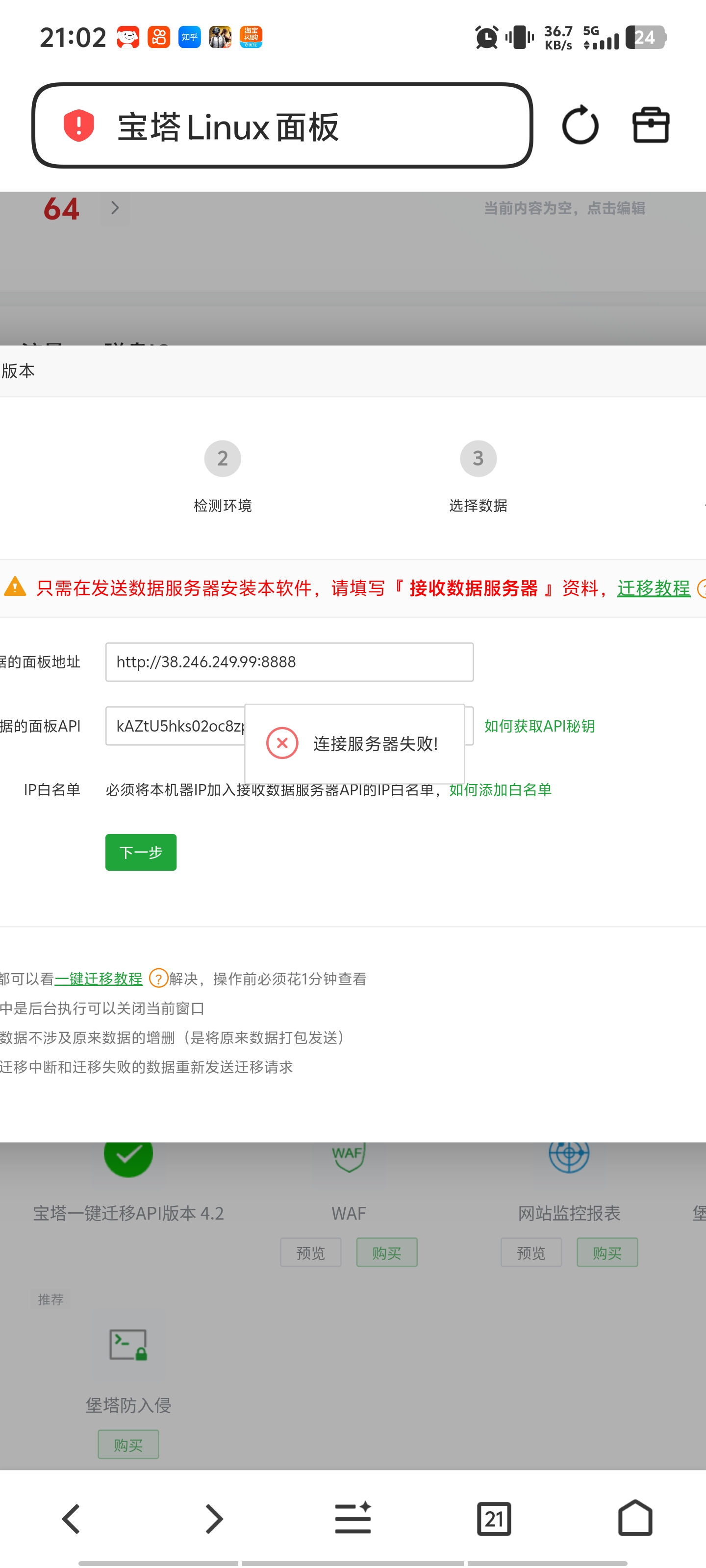Click the 网站监控报表 label

click(569, 1213)
